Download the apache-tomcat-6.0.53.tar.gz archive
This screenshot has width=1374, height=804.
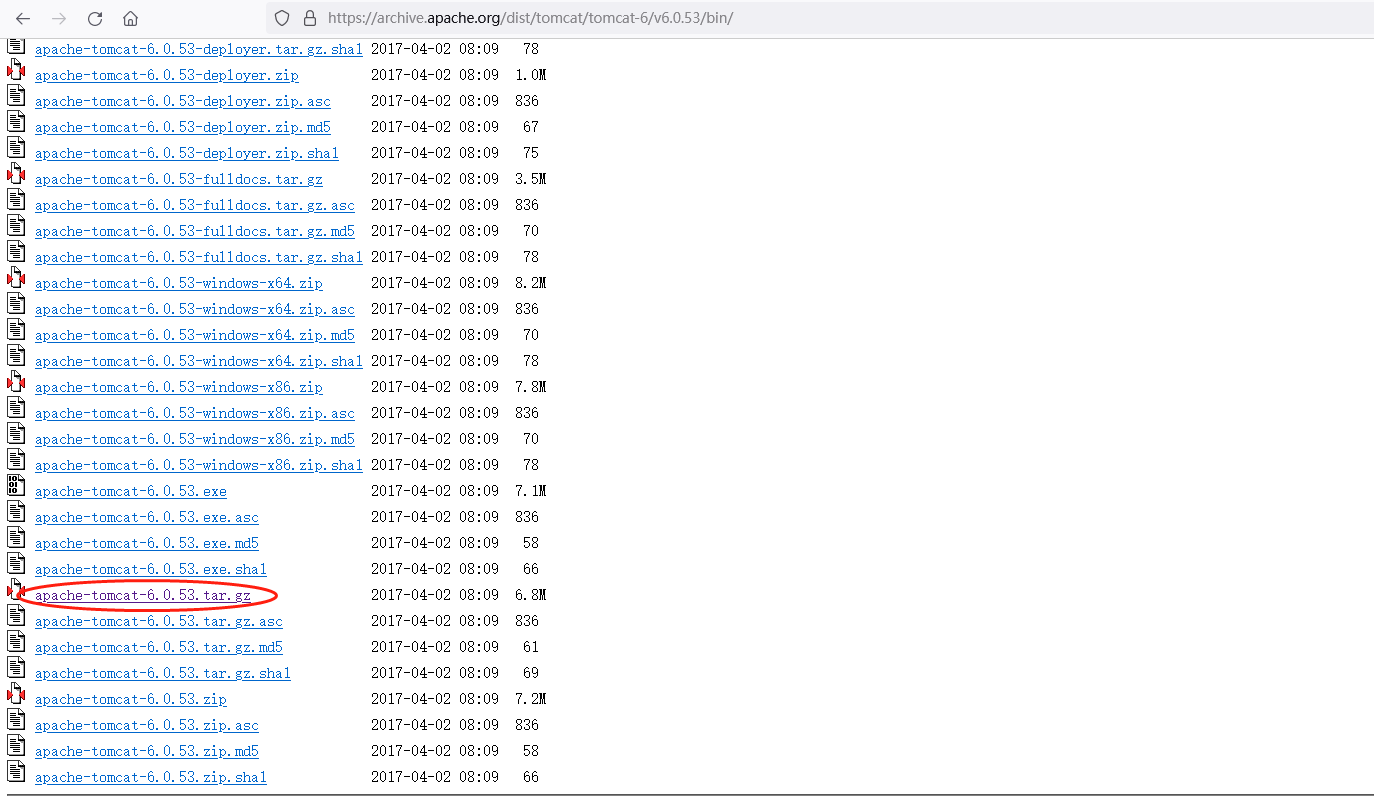pyautogui.click(x=143, y=595)
